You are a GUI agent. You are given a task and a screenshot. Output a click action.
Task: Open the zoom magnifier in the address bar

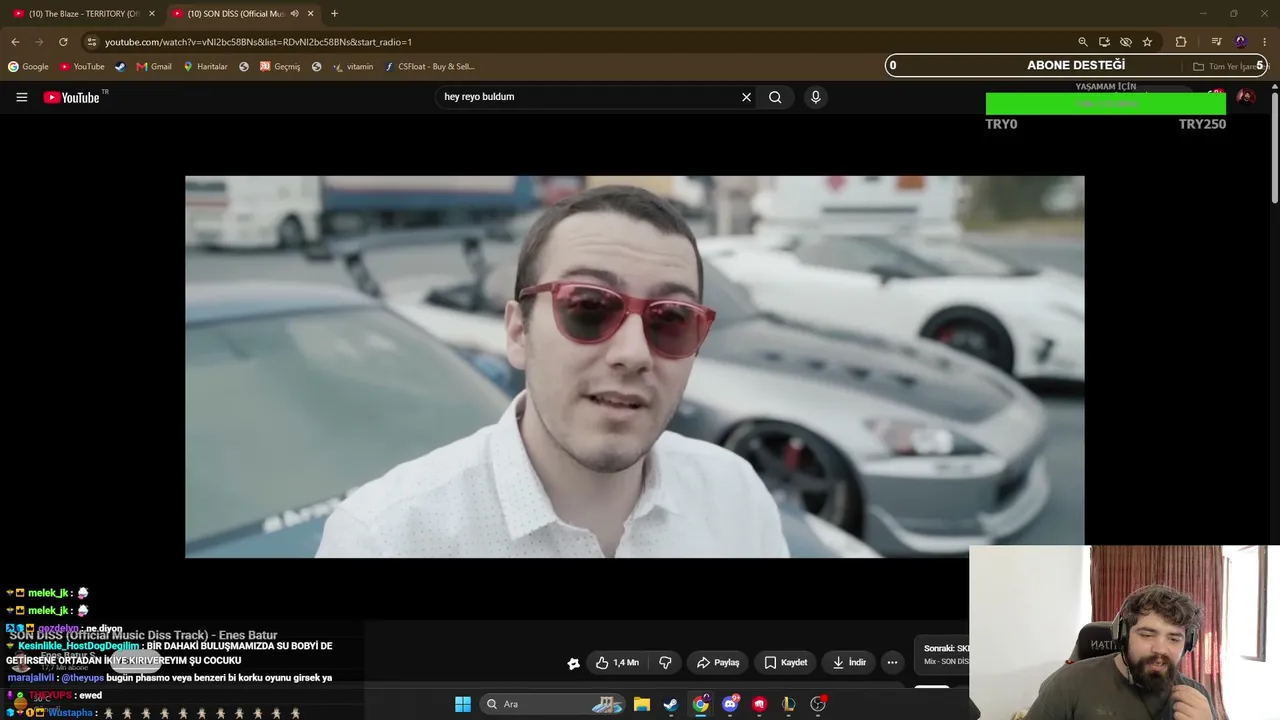[1083, 42]
